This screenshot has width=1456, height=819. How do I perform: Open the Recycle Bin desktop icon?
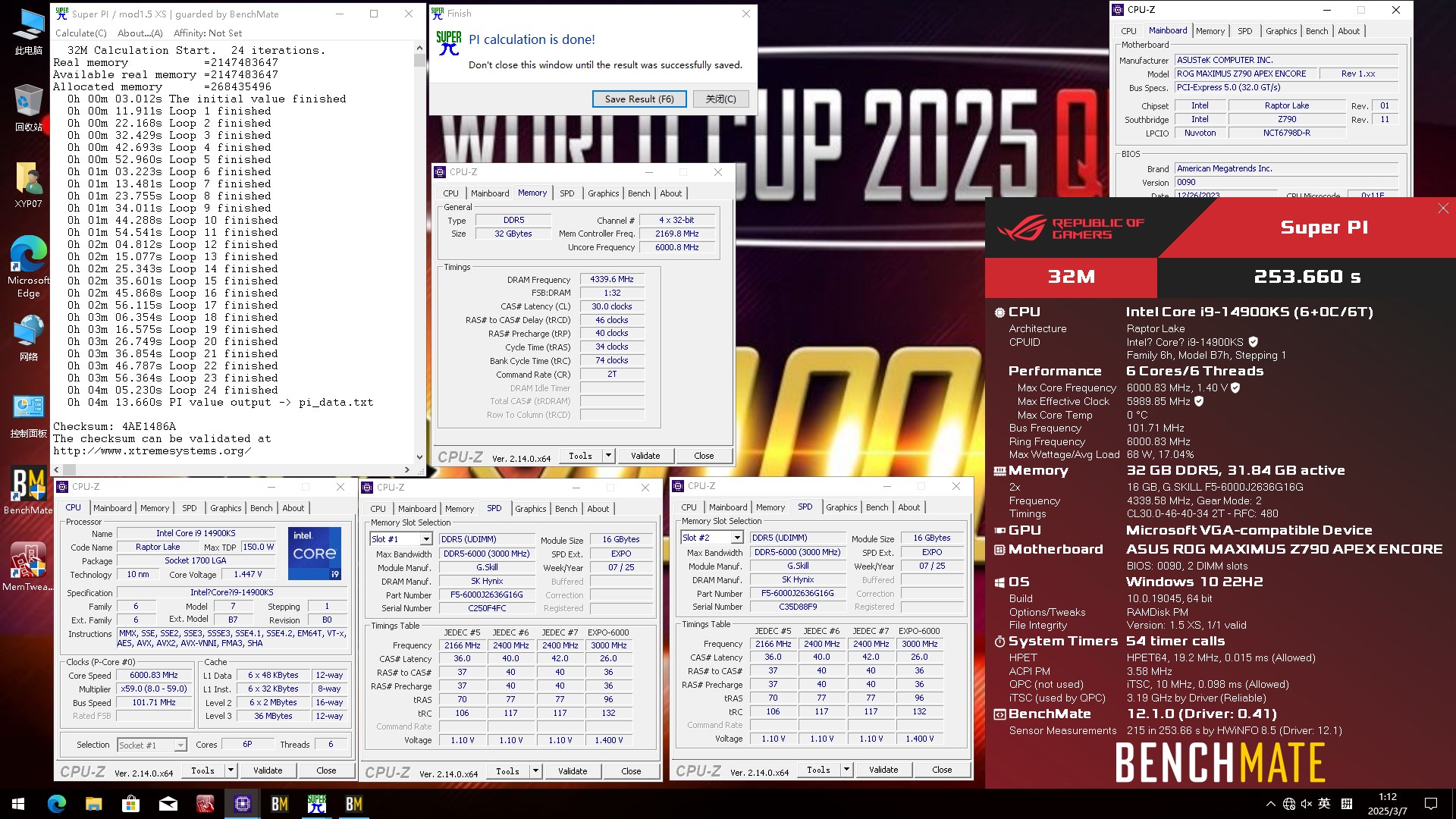(28, 108)
